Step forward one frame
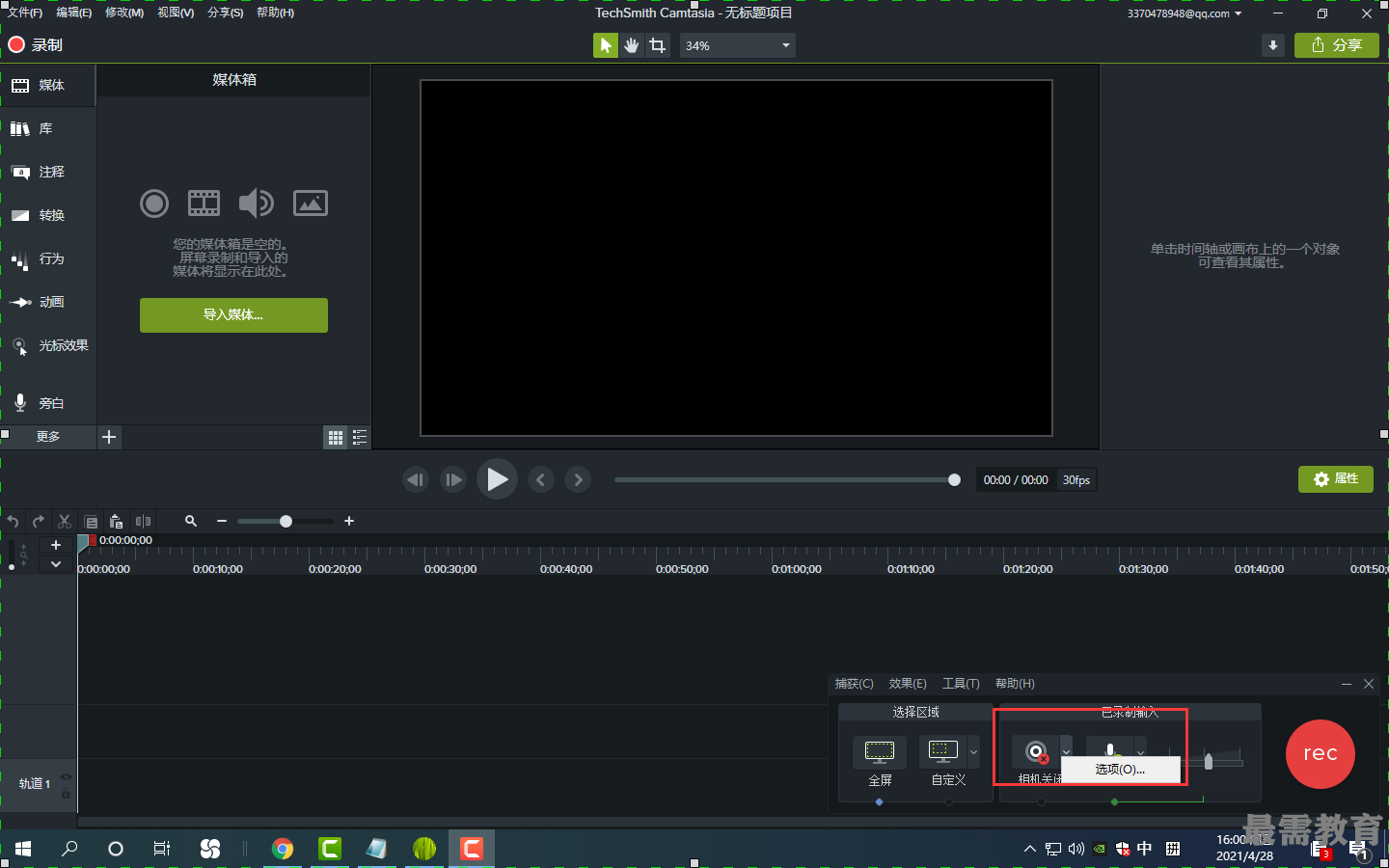Viewport: 1389px width, 868px height. [453, 479]
